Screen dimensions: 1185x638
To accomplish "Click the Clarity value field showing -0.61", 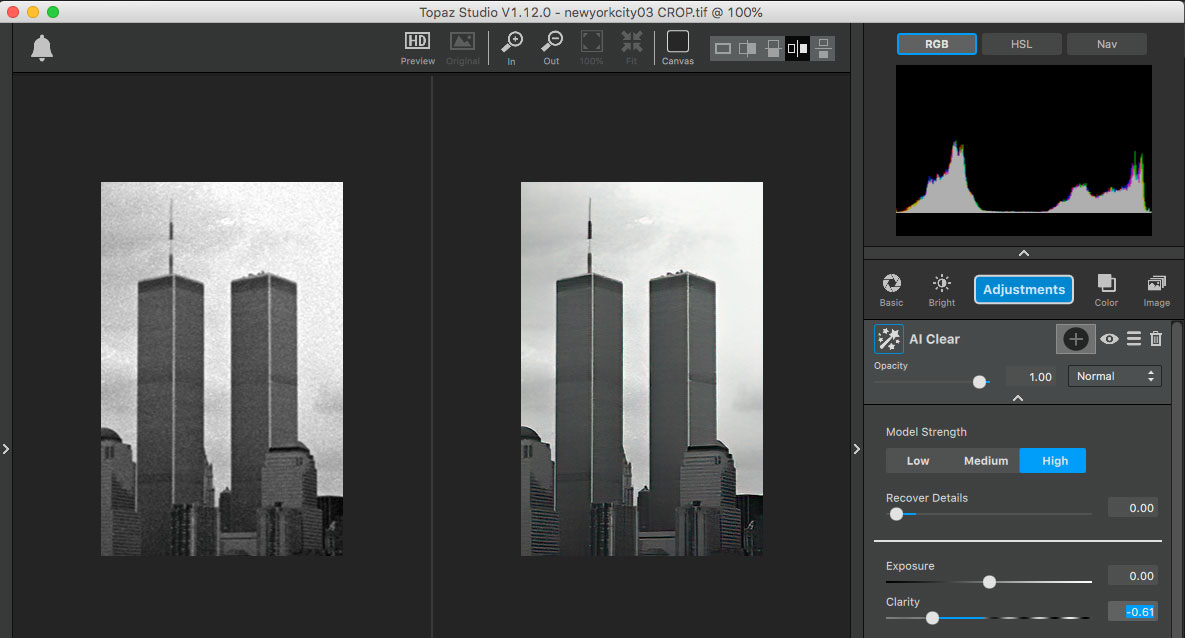I will 1133,612.
